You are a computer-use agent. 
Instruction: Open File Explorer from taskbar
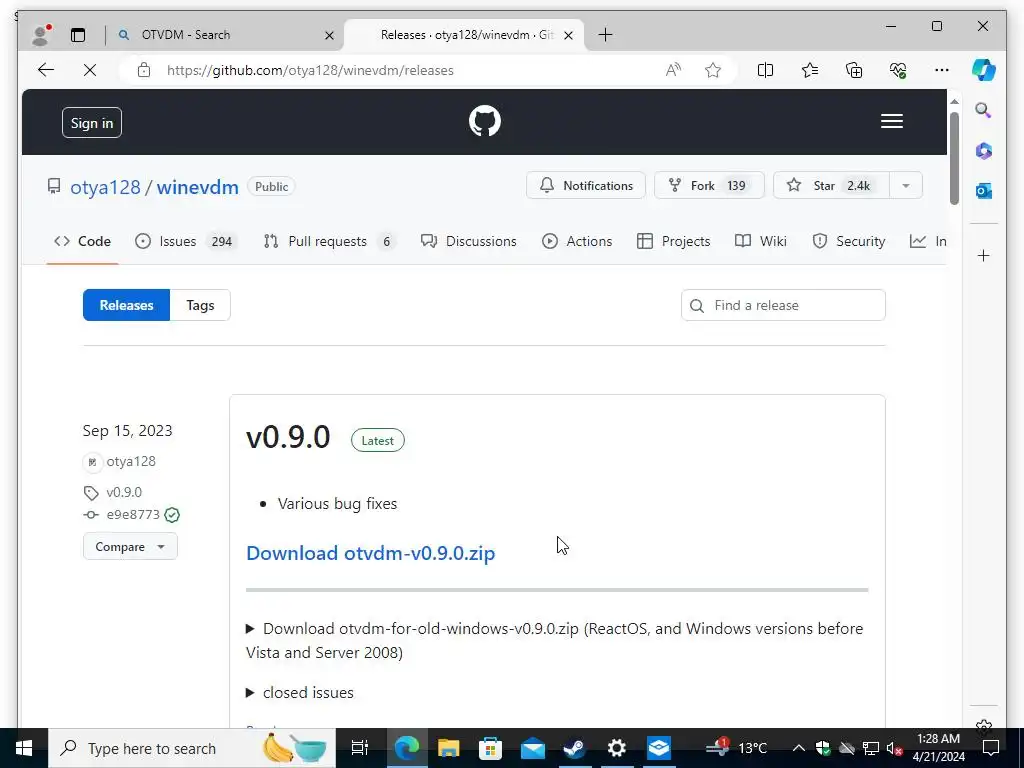[x=449, y=748]
